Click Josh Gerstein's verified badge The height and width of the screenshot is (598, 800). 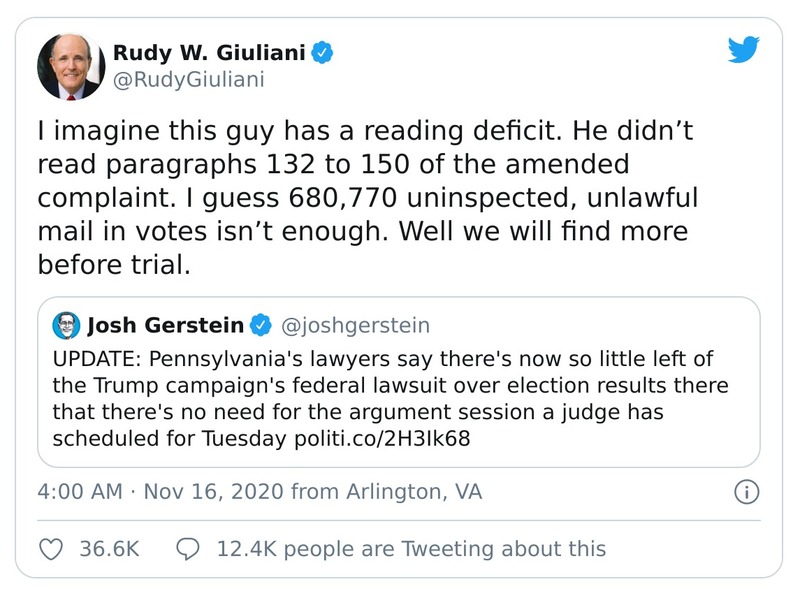click(x=260, y=325)
